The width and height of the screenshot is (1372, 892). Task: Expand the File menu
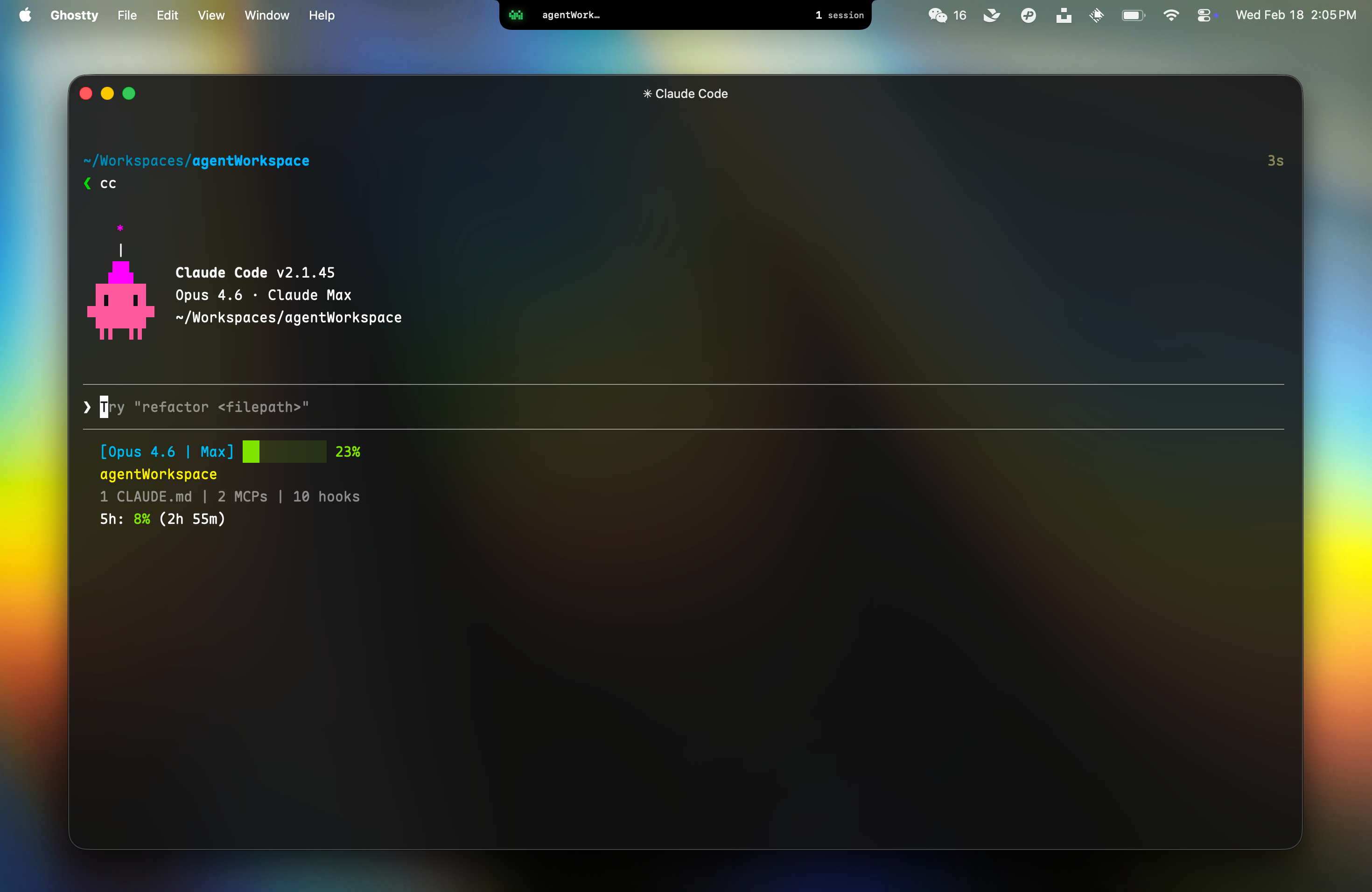coord(127,15)
